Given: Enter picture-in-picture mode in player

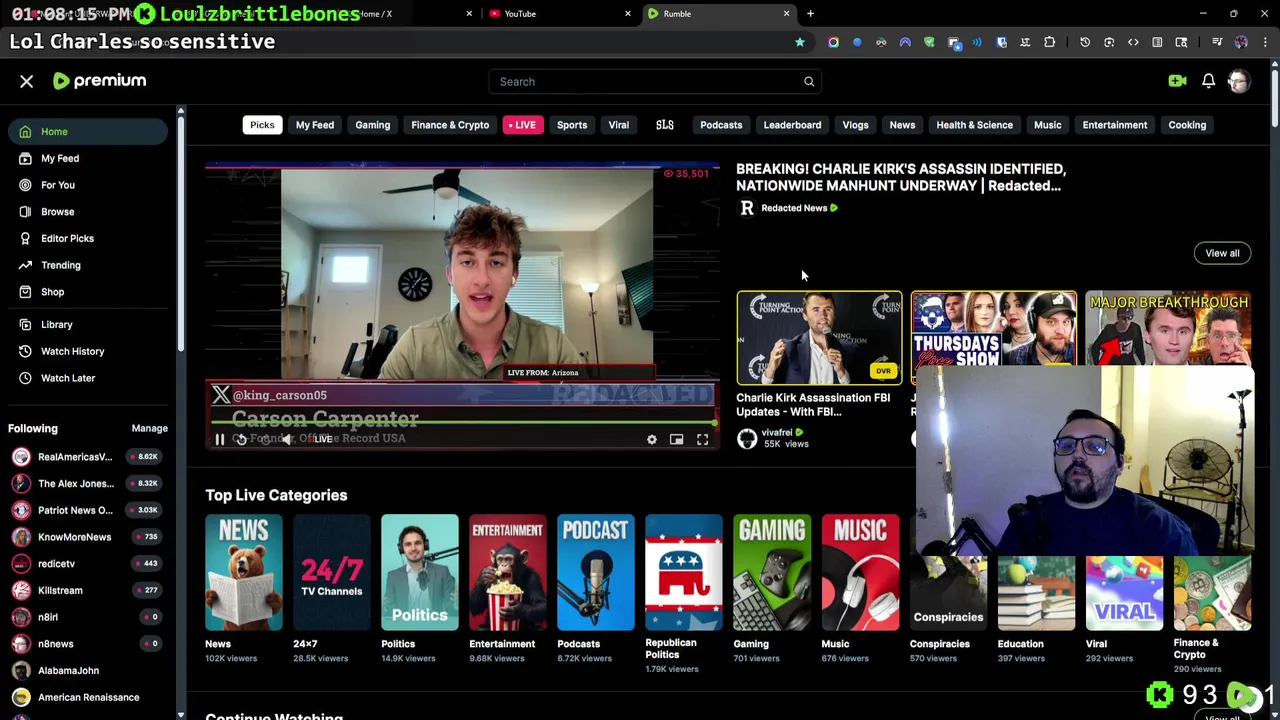Looking at the screenshot, I should (677, 439).
